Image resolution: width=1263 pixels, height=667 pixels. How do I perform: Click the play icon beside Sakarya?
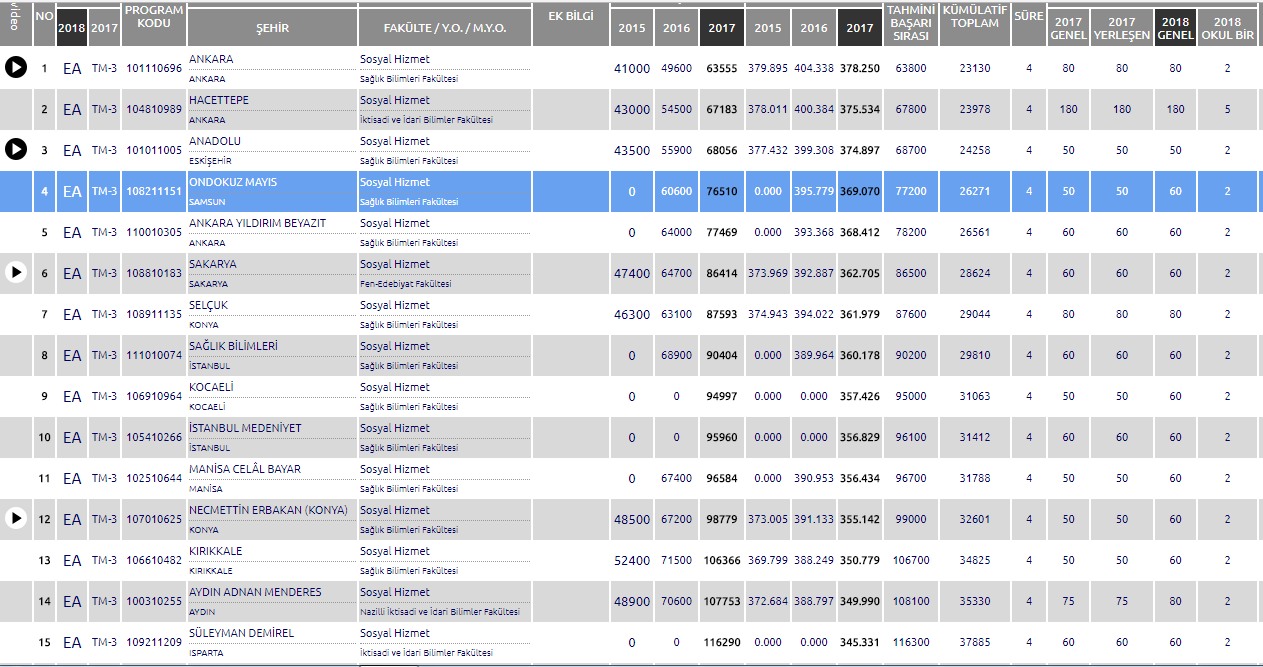click(16, 272)
